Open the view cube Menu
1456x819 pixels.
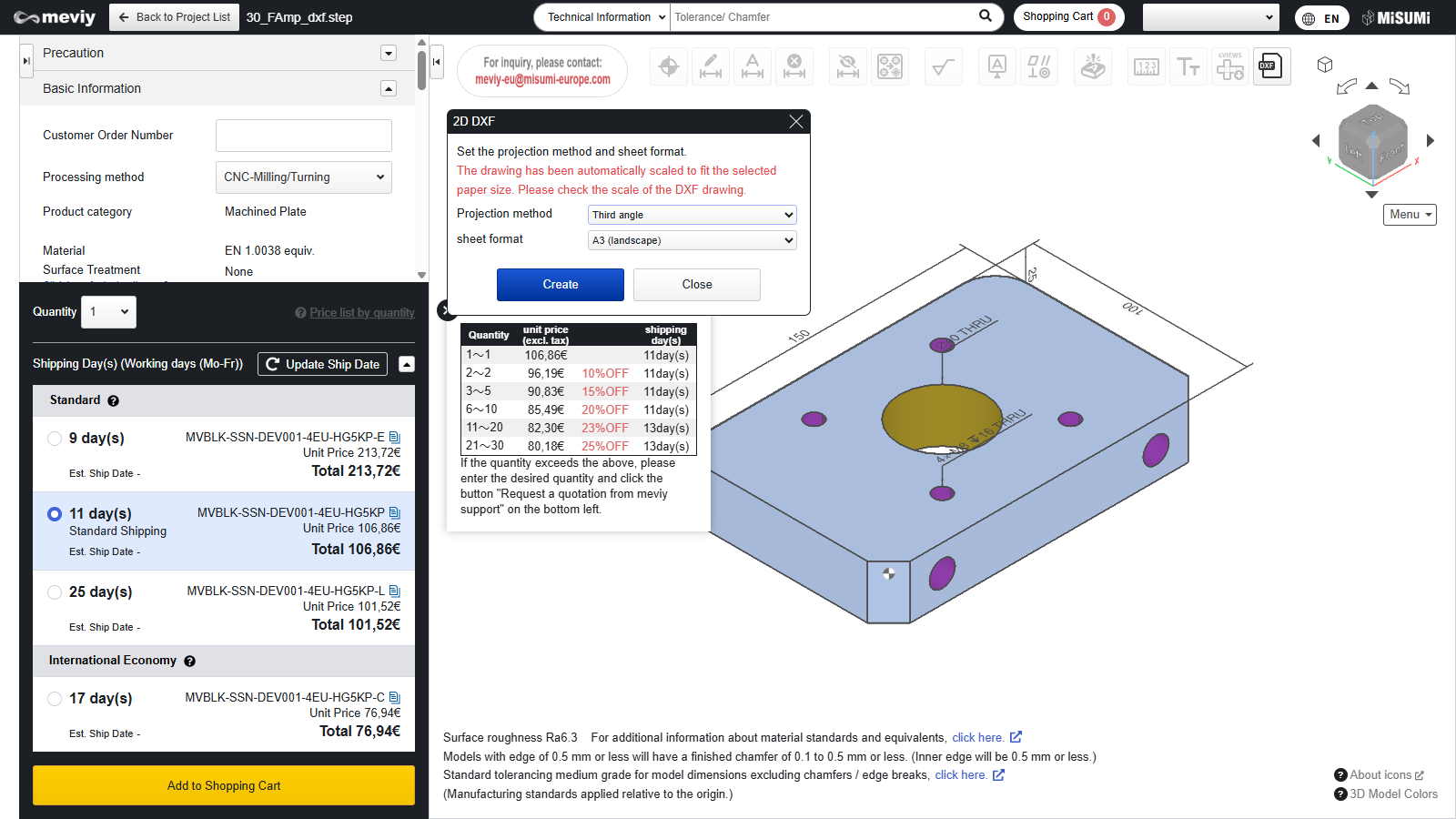[1410, 215]
